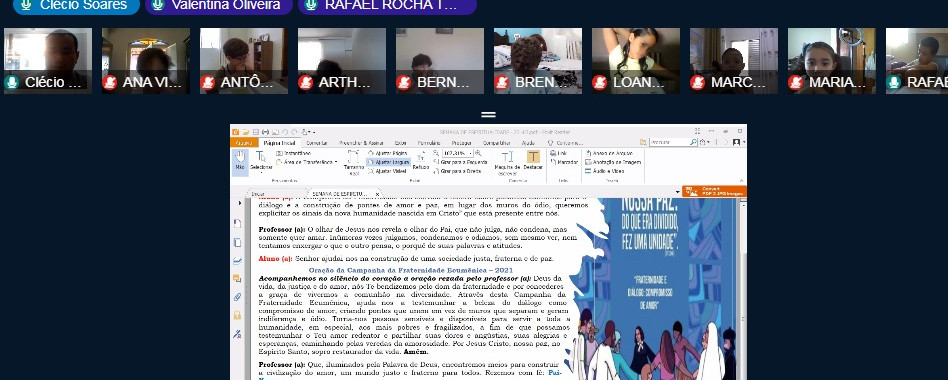Viewport: 948px width, 380px height.
Task: Open the bookmarks panel icon in sidebar
Action: (238, 224)
